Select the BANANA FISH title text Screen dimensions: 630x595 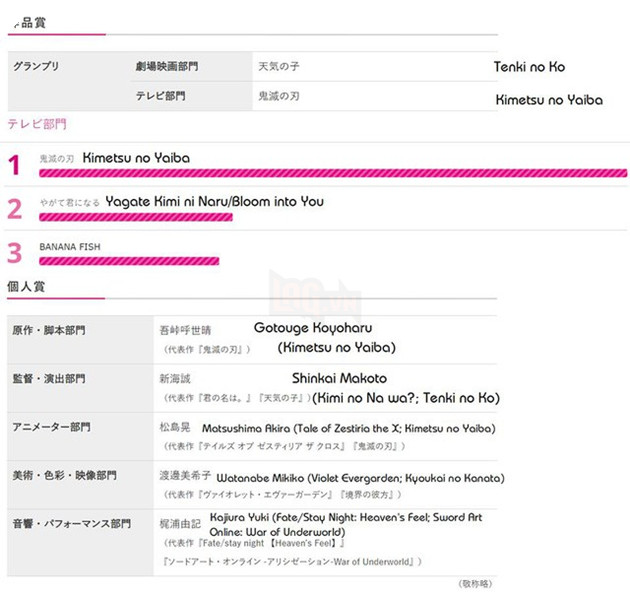click(70, 246)
